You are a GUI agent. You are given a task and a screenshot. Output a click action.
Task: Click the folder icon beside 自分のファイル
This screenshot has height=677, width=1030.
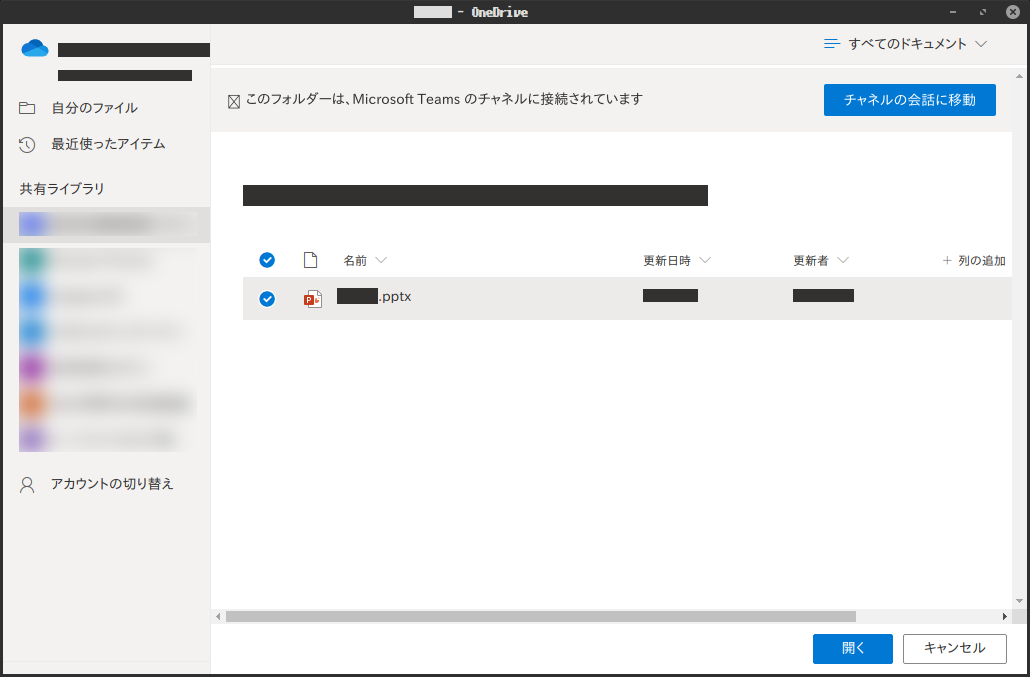[28, 107]
